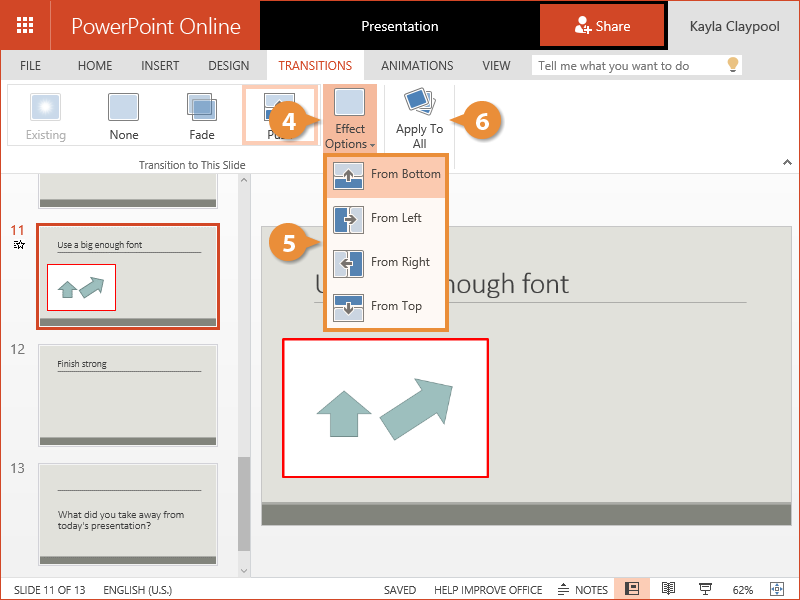Choose From Right effect option
Image resolution: width=800 pixels, height=600 pixels.
point(386,262)
